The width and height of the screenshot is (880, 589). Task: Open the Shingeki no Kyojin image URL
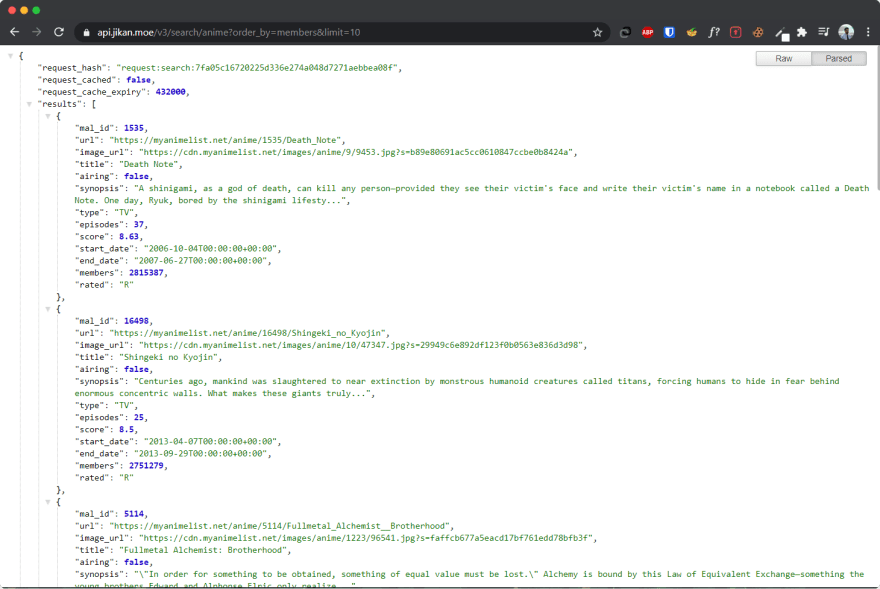363,345
